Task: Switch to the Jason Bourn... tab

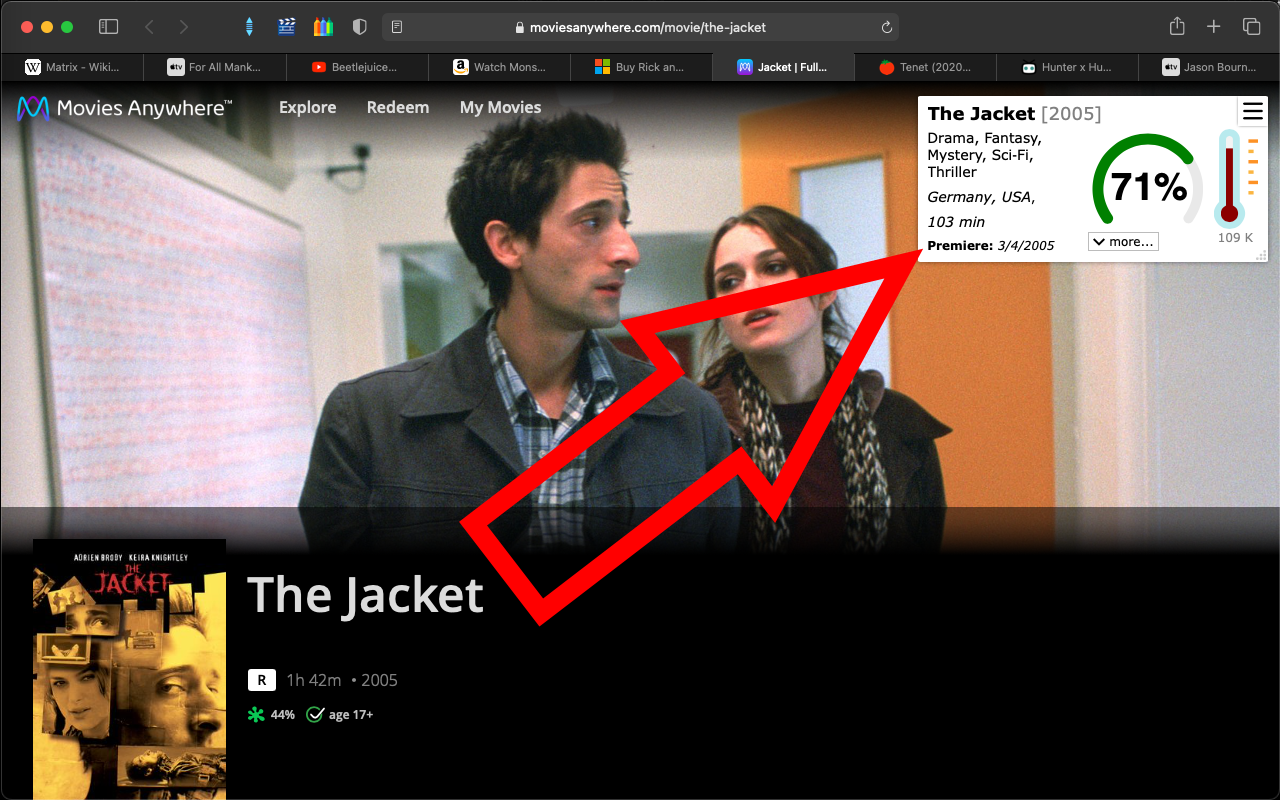Action: (1209, 67)
